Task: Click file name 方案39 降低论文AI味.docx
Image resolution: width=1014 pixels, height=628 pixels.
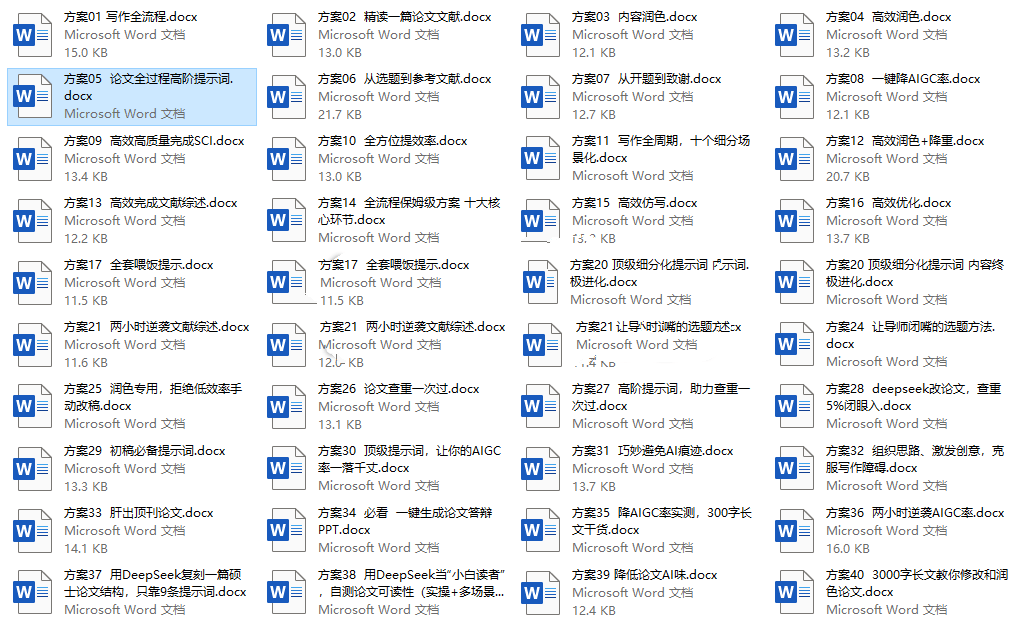Action: click(x=645, y=575)
